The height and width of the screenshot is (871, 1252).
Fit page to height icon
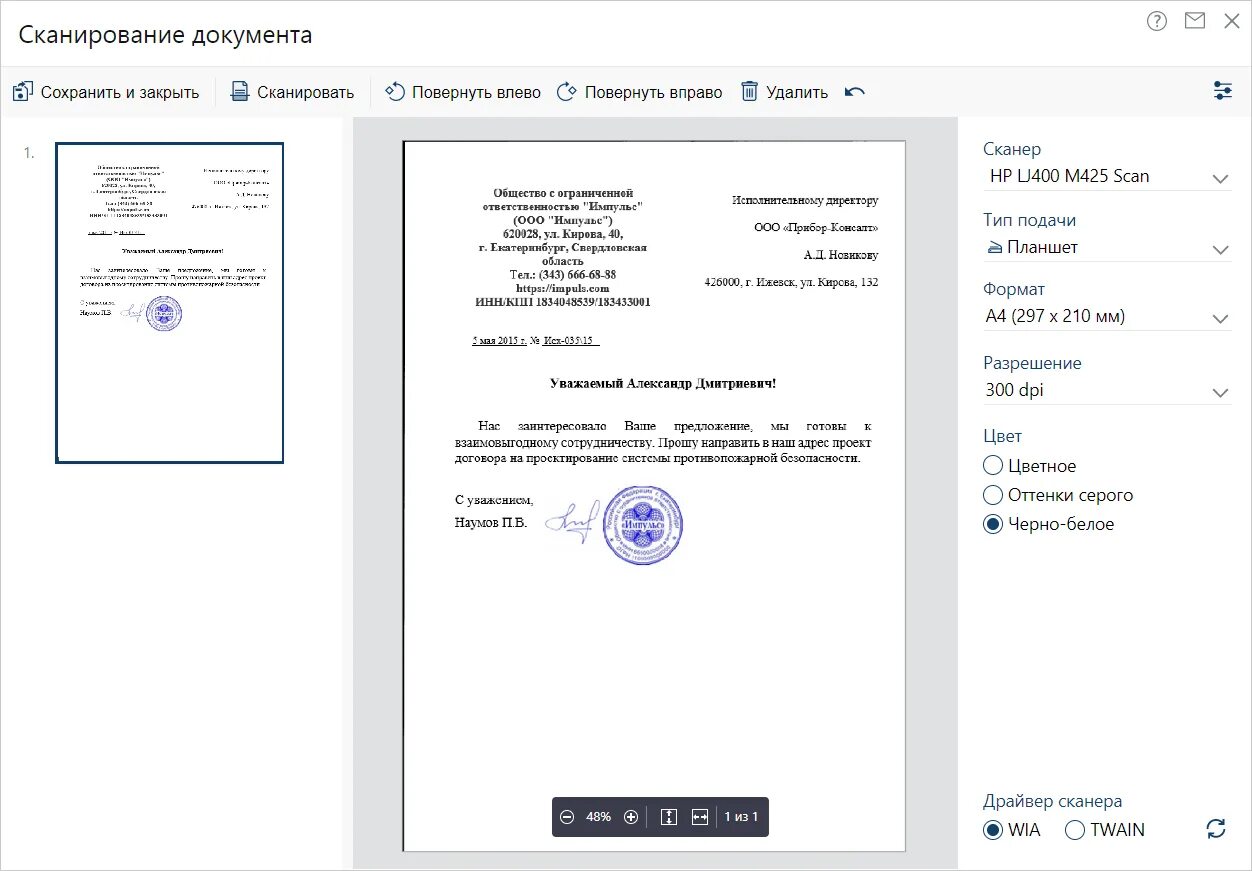pos(669,817)
